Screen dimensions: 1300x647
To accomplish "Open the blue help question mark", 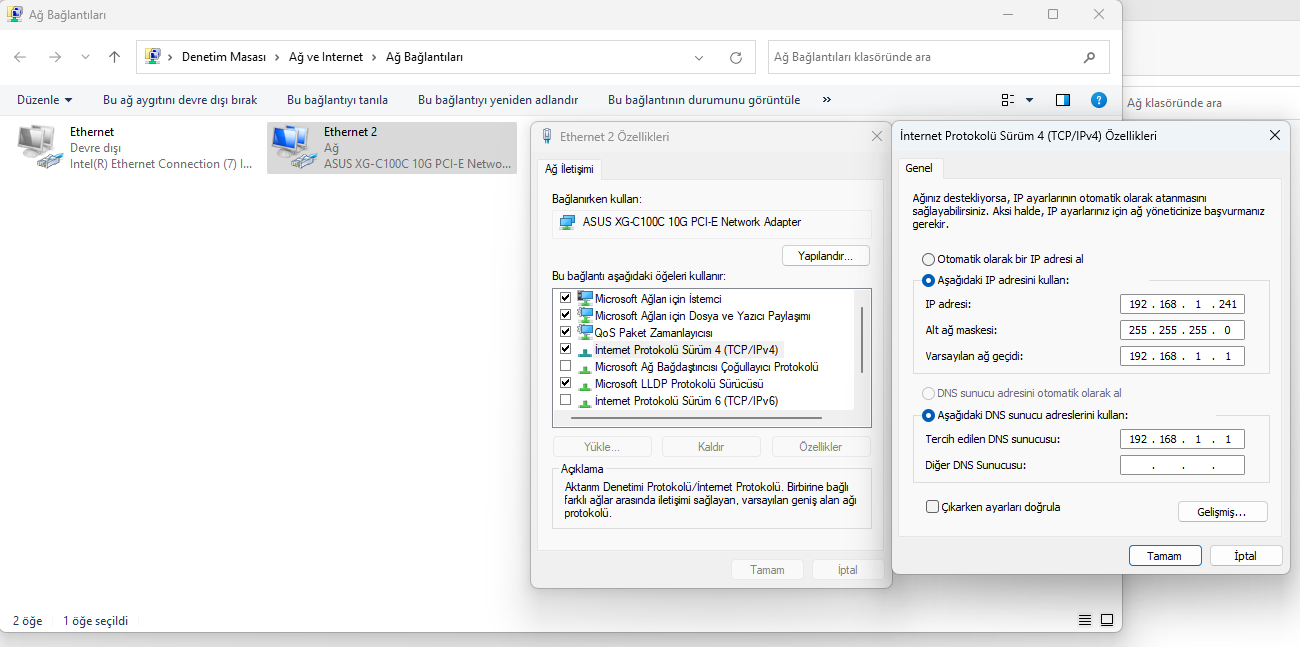I will click(1098, 100).
